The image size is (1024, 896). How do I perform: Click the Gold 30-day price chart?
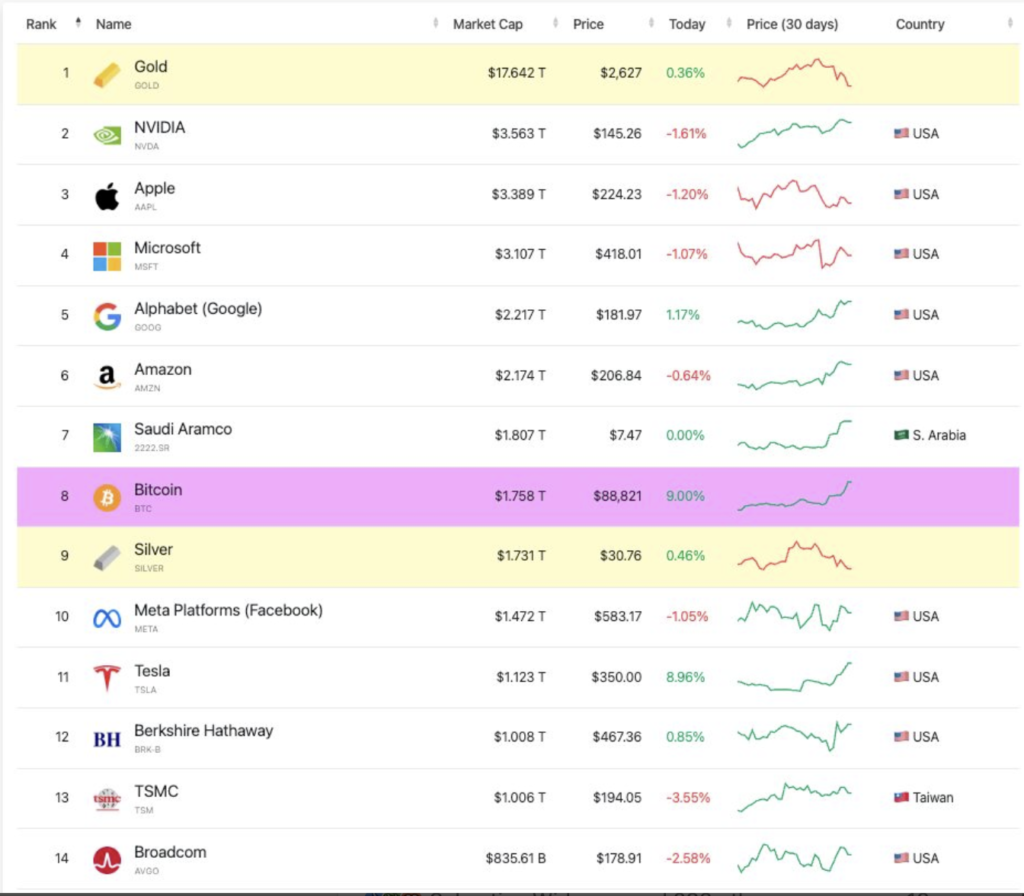pos(794,73)
